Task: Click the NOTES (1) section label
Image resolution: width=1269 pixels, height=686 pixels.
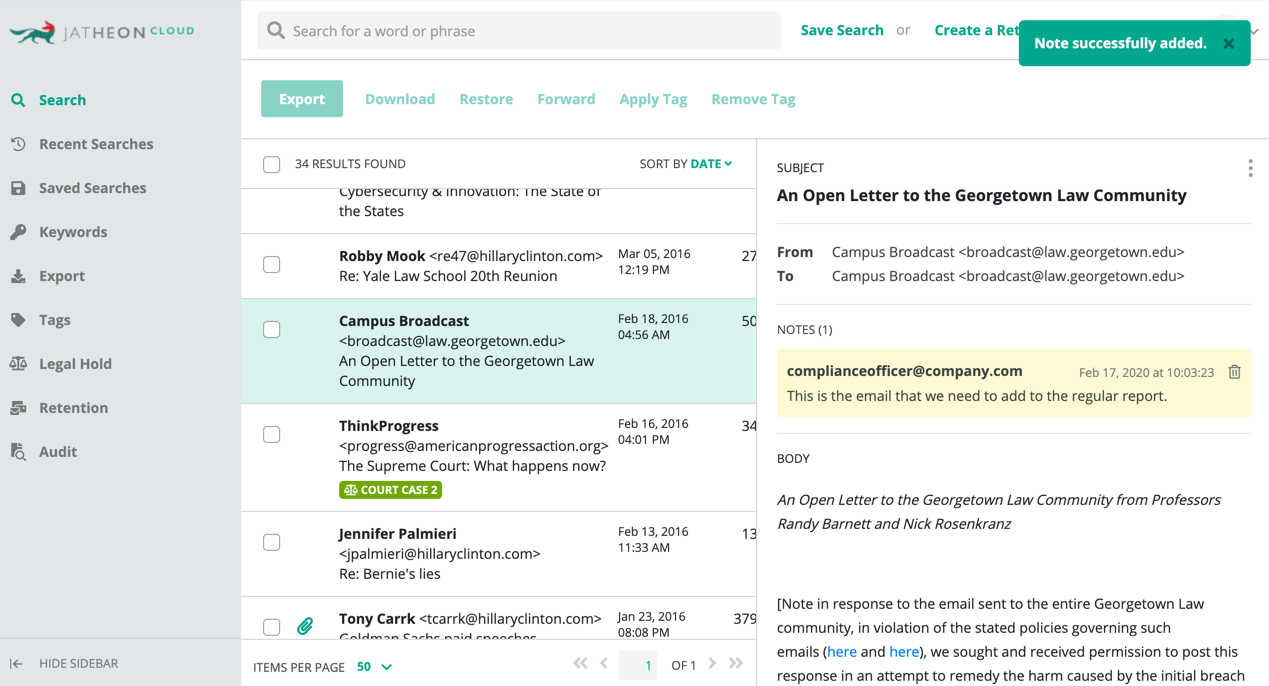Action: coord(804,330)
